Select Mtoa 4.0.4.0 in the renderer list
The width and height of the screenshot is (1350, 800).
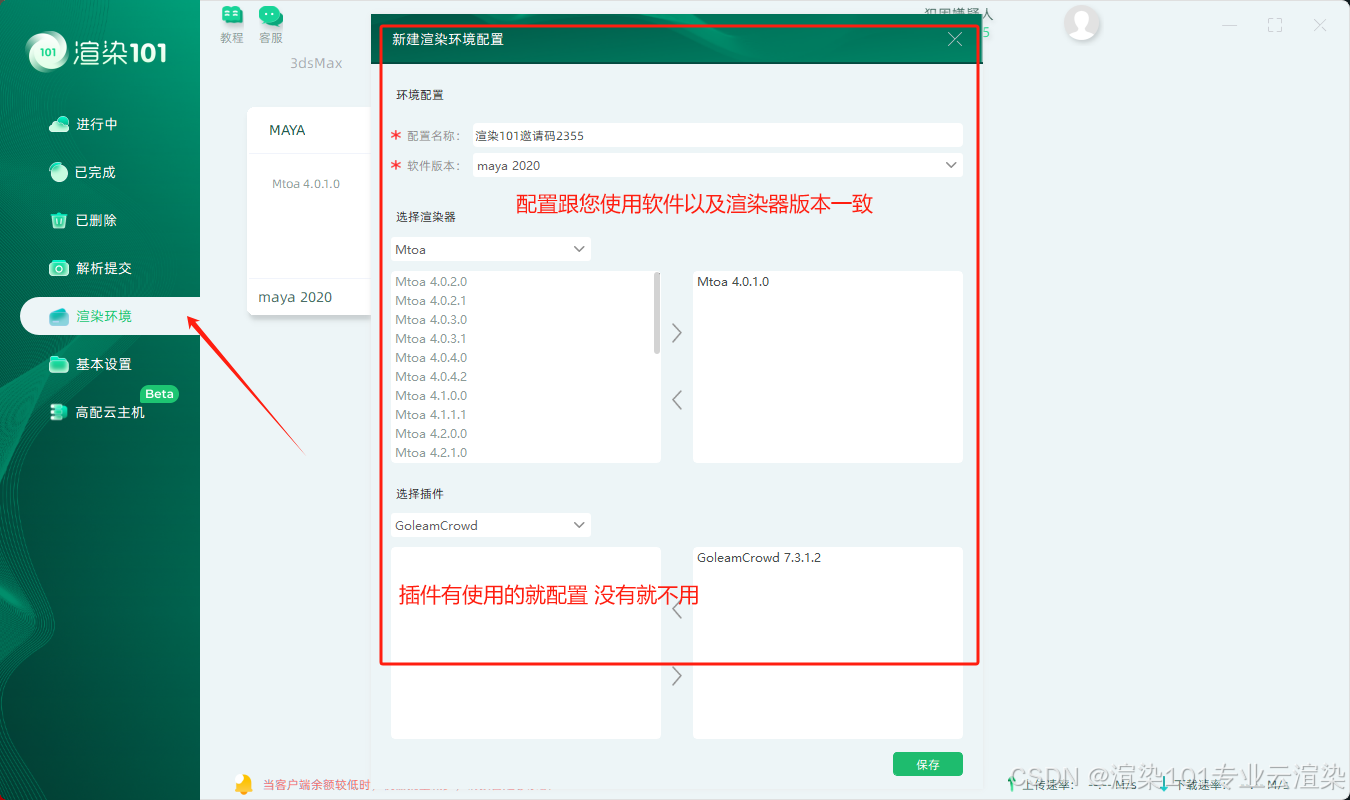431,358
